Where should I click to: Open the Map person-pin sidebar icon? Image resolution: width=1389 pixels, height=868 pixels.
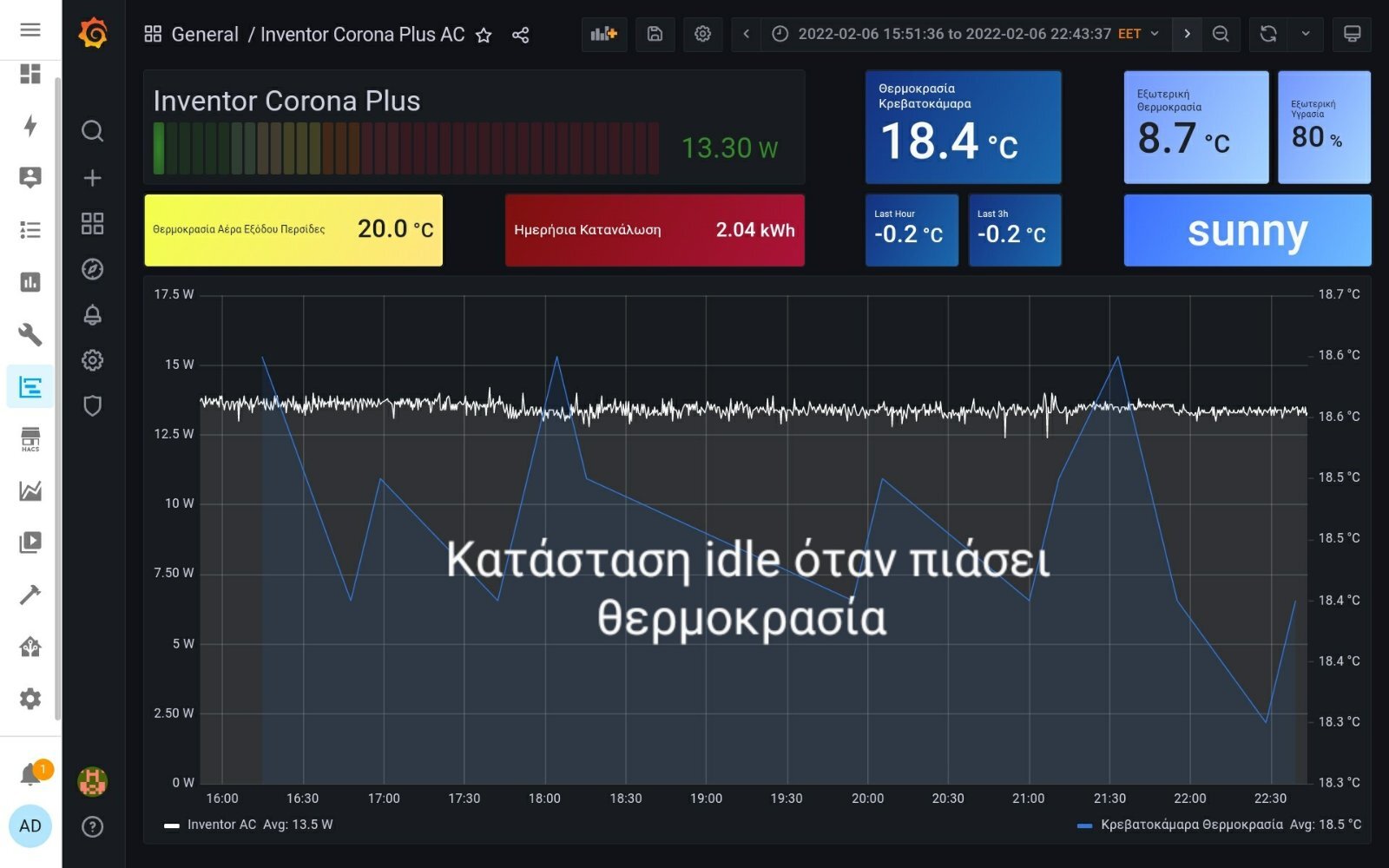(x=30, y=178)
